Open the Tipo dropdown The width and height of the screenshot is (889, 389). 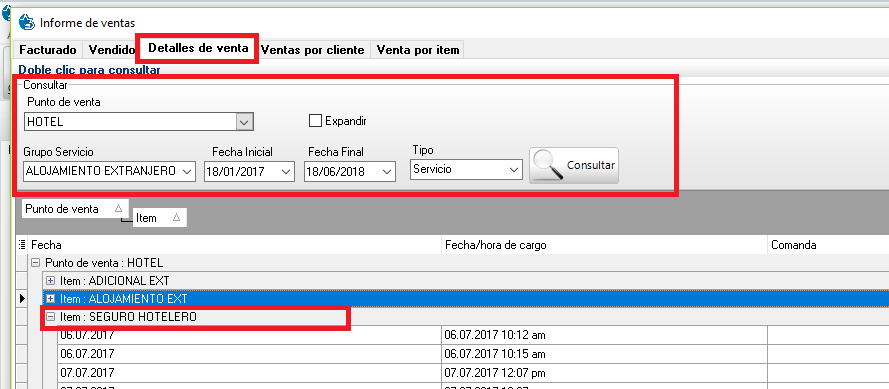514,169
